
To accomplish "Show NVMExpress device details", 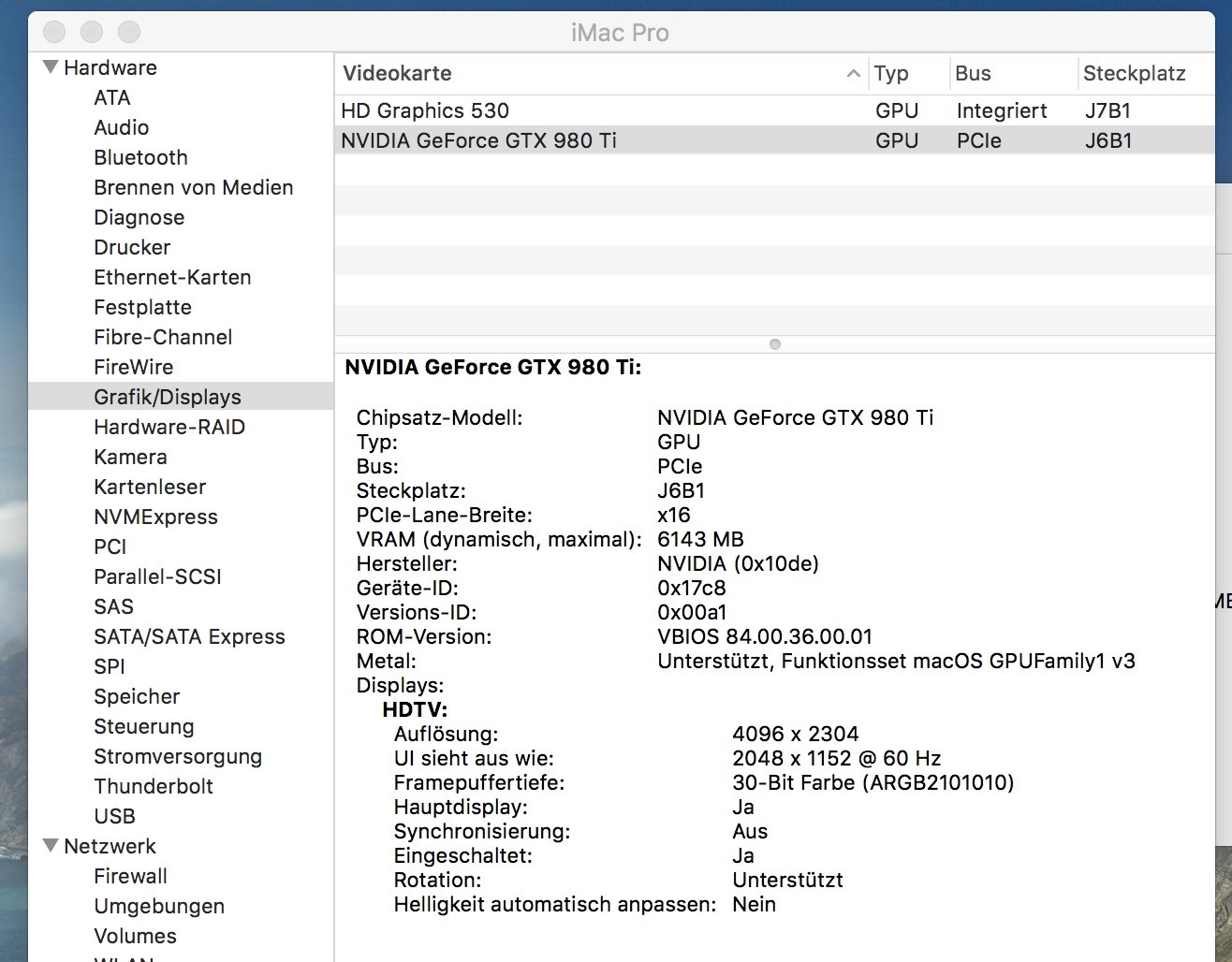I will 155,517.
